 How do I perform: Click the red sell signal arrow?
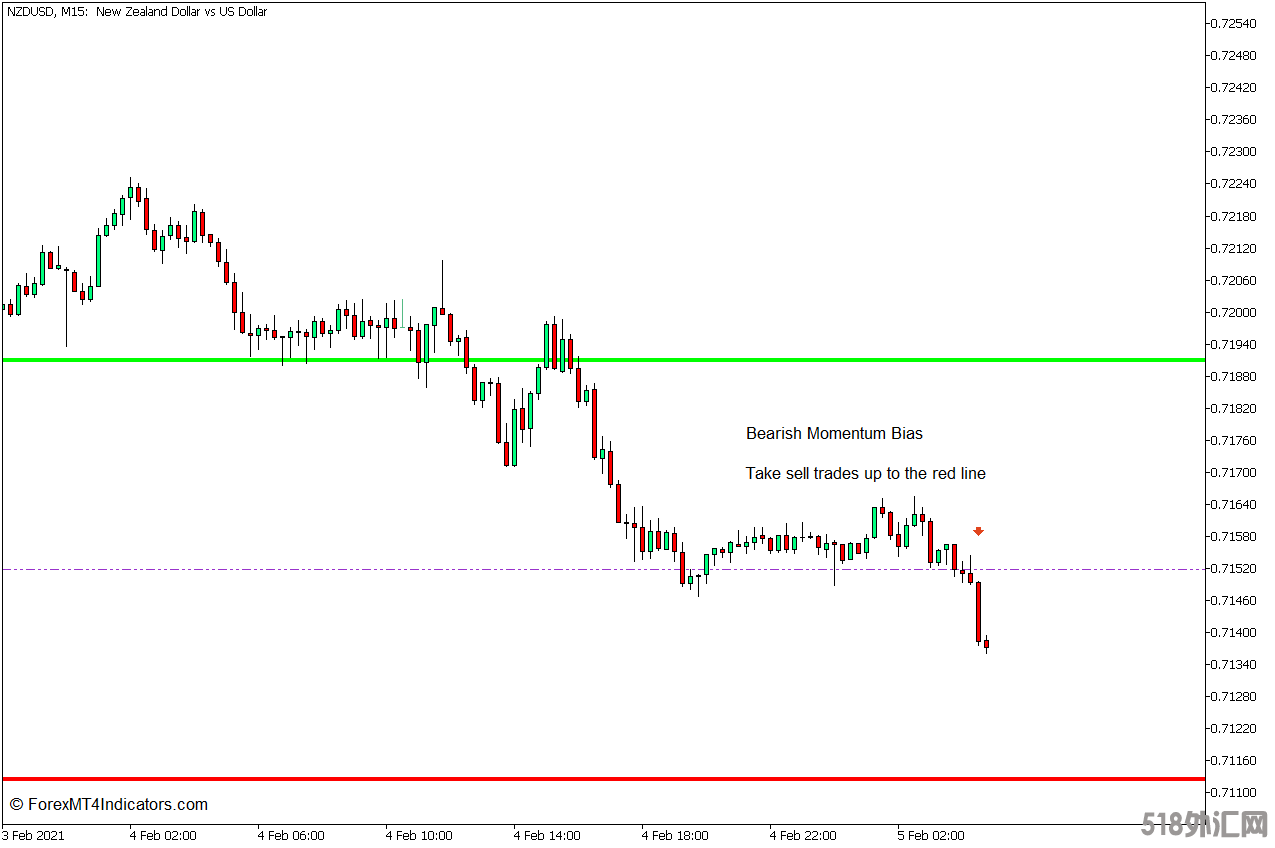(x=979, y=531)
